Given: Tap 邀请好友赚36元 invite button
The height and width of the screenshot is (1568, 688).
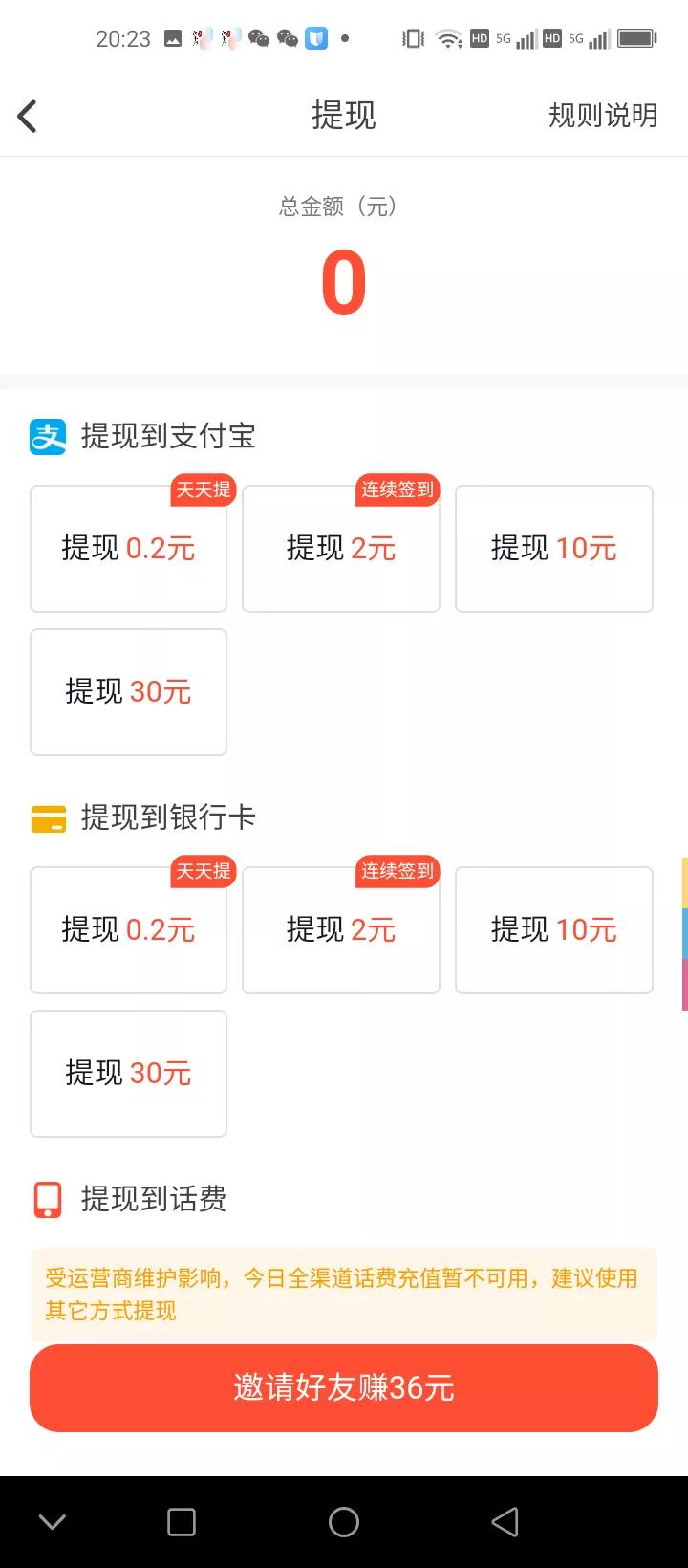Looking at the screenshot, I should 344,1387.
